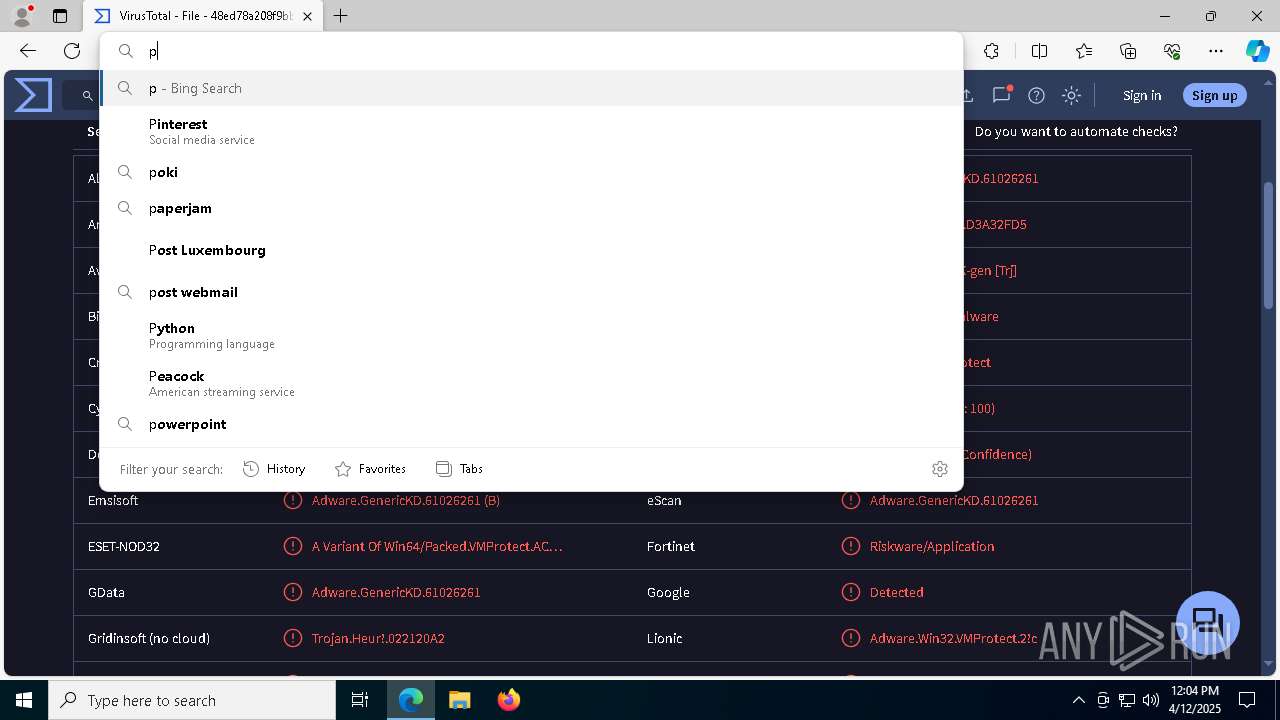Click the Emsisoft vendor name
Screen dimensions: 1280x720
click(113, 500)
